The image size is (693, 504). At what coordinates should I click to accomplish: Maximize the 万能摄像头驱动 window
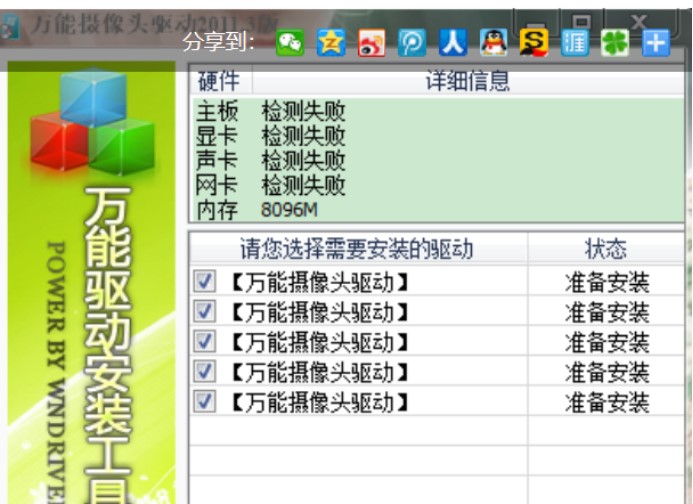pos(581,21)
